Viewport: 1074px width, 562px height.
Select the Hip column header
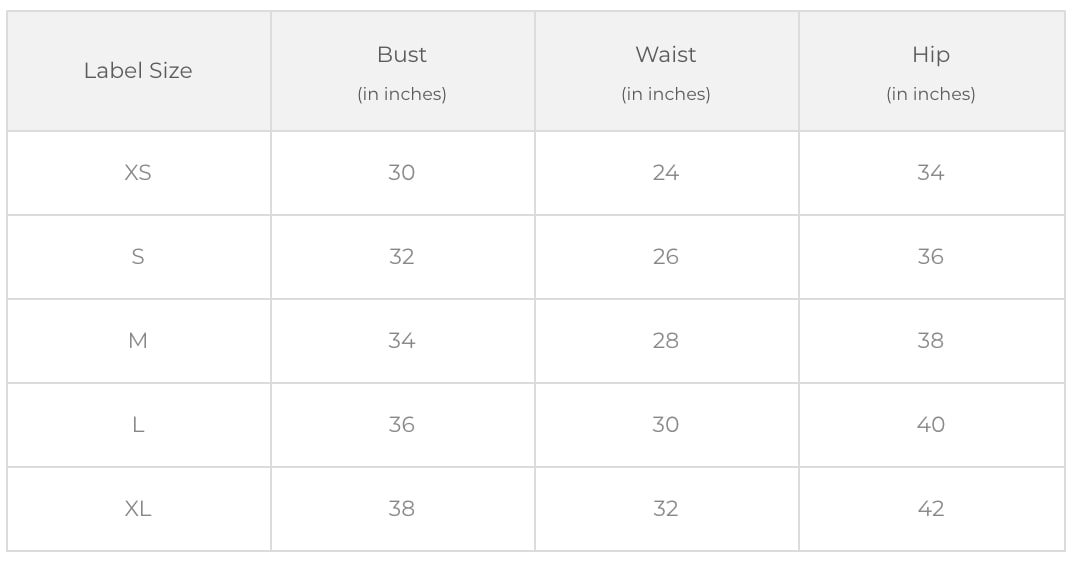click(931, 55)
